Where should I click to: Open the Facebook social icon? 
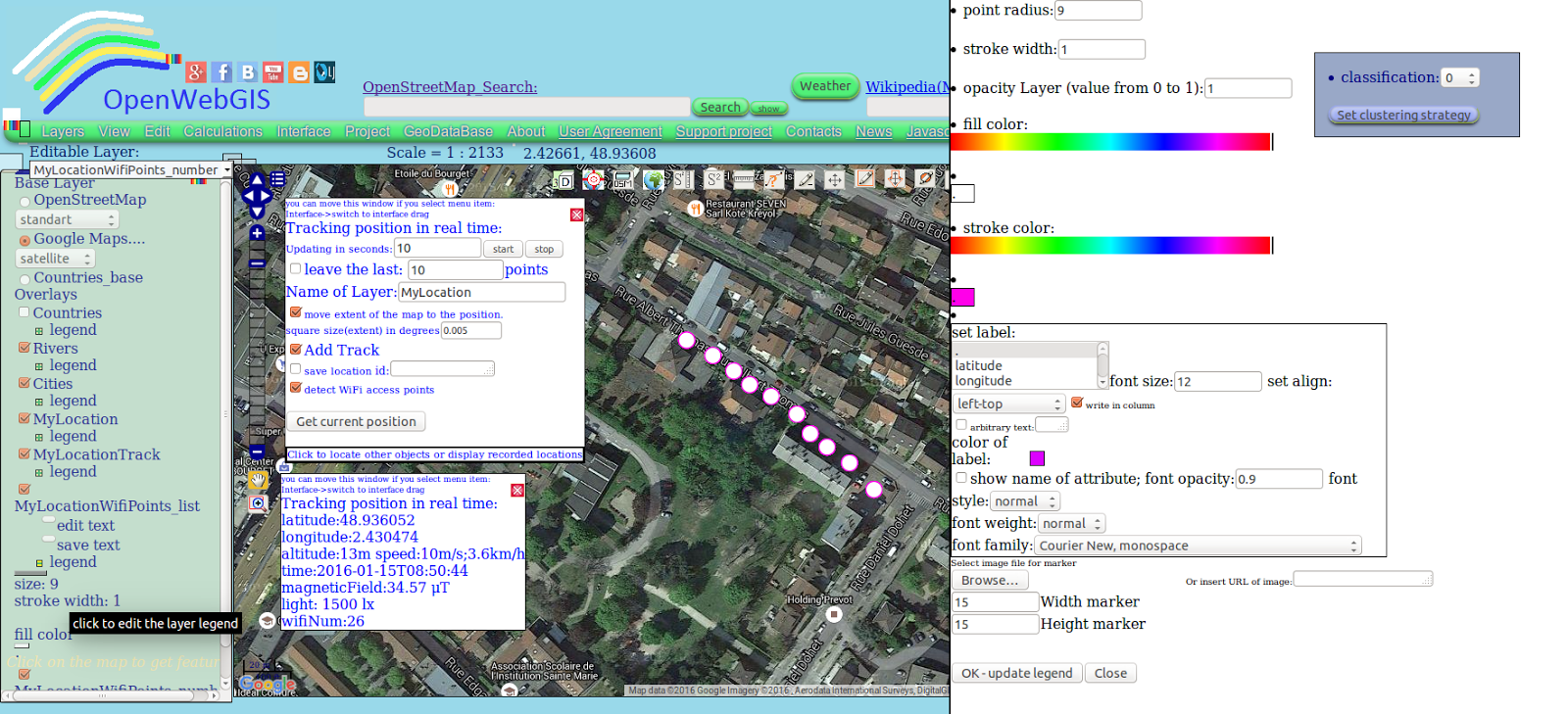pos(222,71)
